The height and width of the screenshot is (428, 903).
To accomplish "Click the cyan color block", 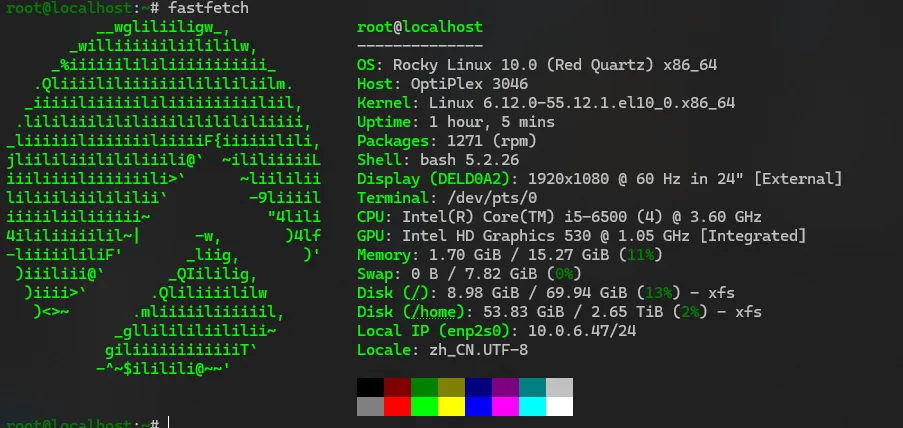I will pos(532,406).
